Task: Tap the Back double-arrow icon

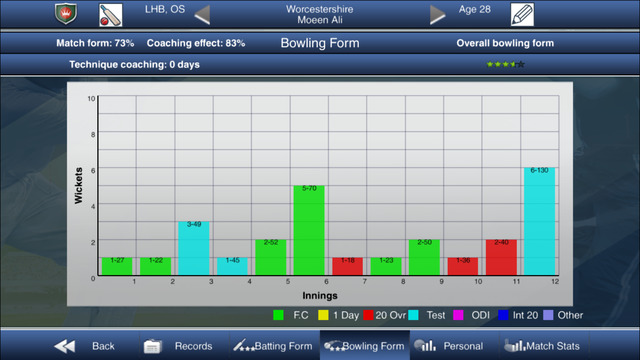Action: [x=65, y=346]
